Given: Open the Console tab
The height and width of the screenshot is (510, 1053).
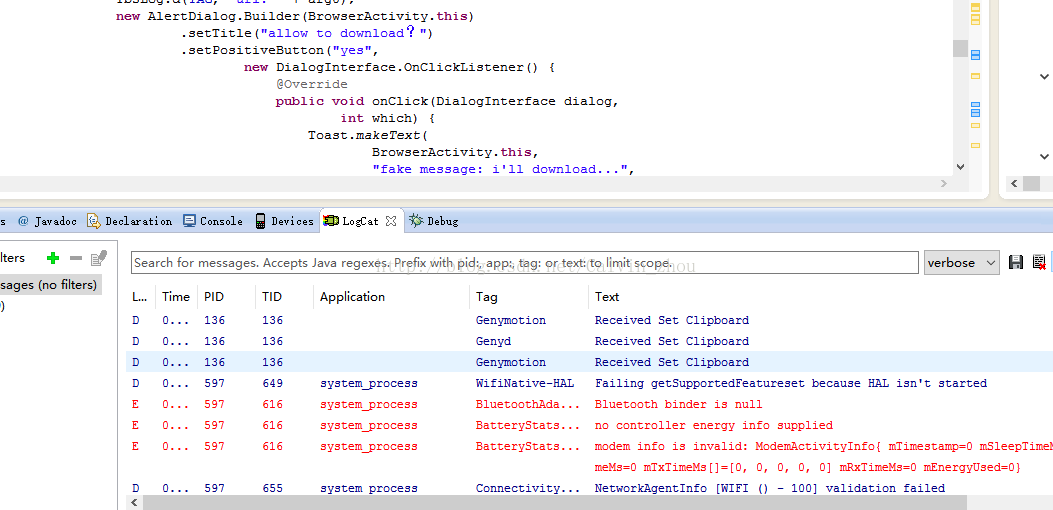Looking at the screenshot, I should coord(213,221).
